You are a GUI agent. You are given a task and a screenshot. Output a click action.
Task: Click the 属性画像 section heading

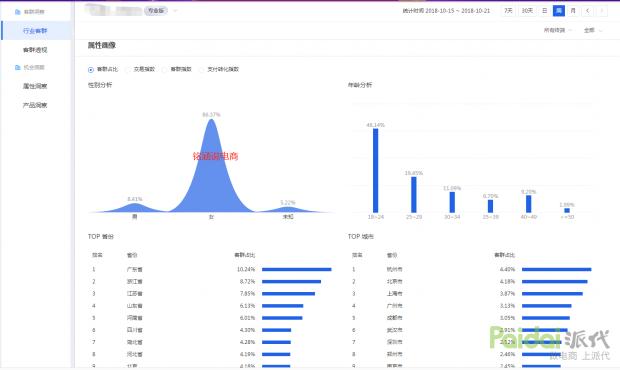point(102,45)
